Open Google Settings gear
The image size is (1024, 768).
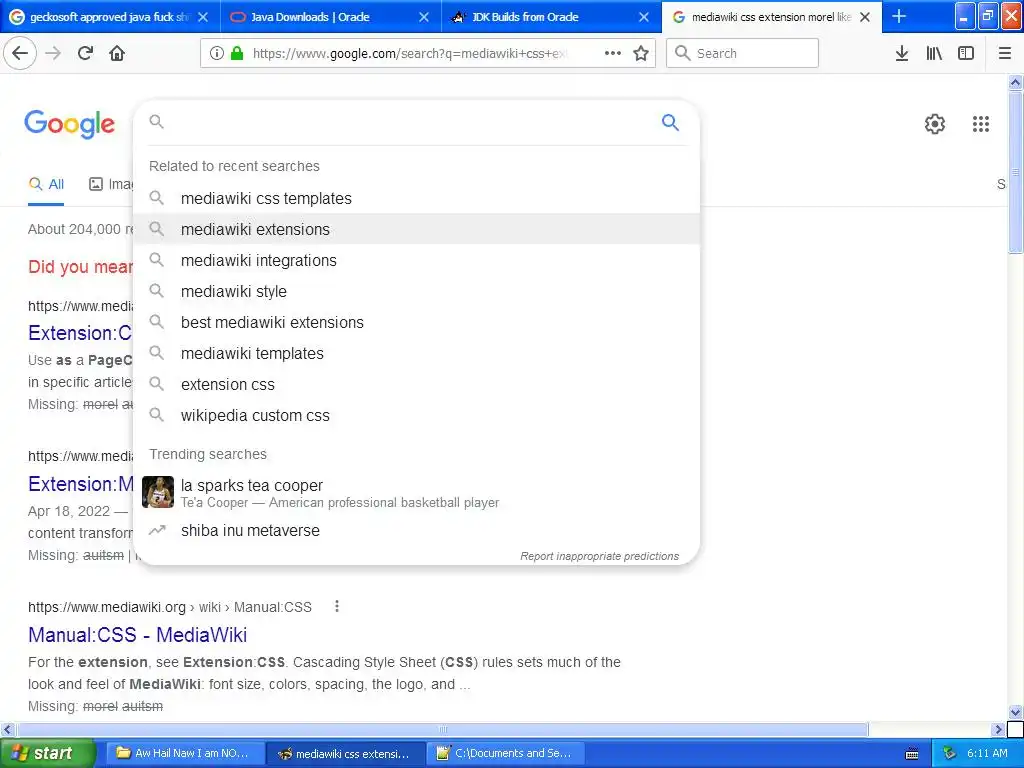pos(935,124)
